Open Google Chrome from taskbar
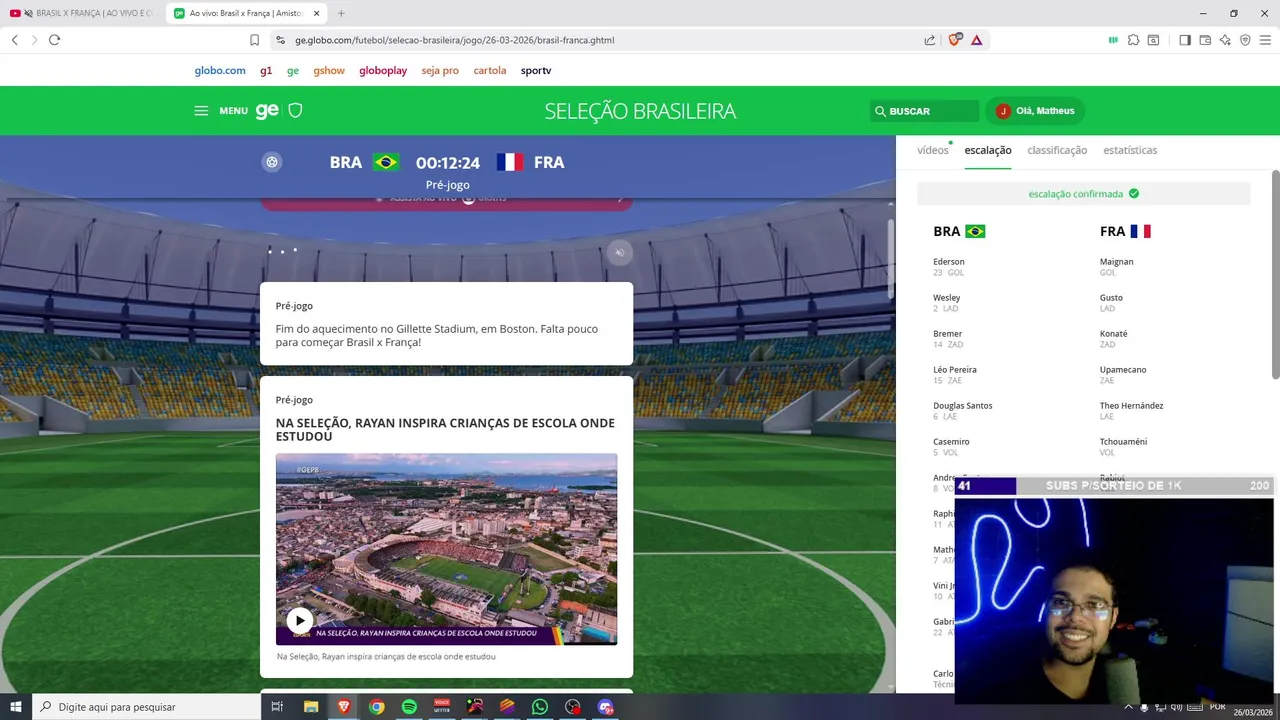1280x720 pixels. pos(376,707)
